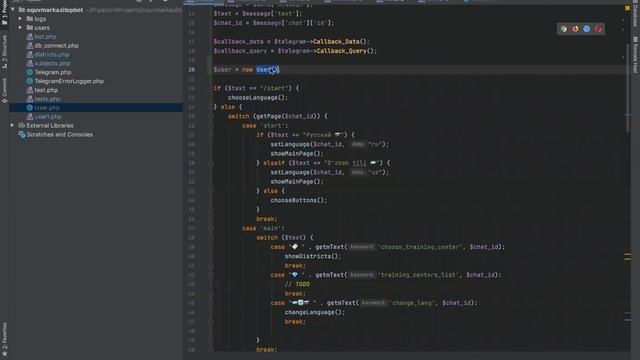The image size is (640, 360).
Task: Click the // TODO comment
Action: pos(297,284)
